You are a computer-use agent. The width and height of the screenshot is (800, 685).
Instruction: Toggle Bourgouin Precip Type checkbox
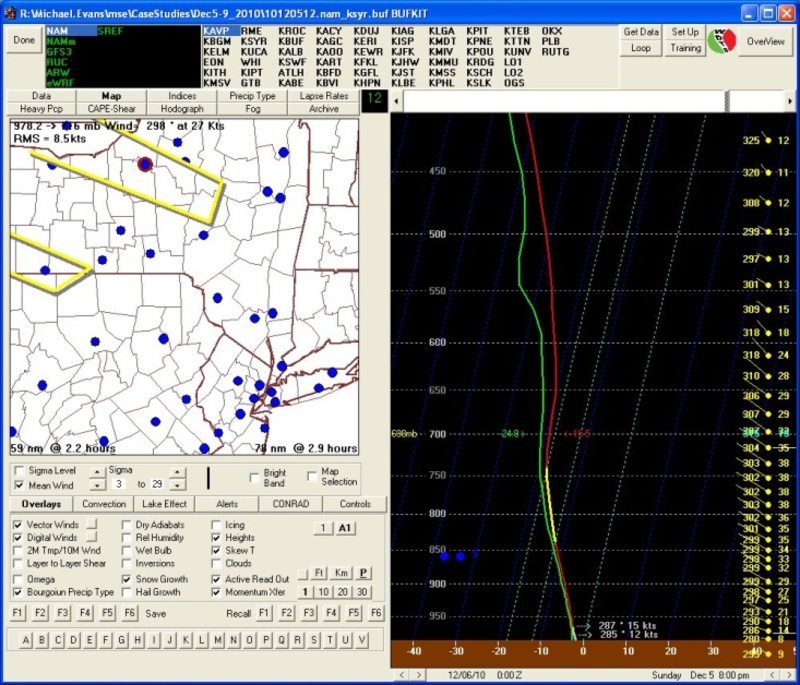[x=18, y=592]
